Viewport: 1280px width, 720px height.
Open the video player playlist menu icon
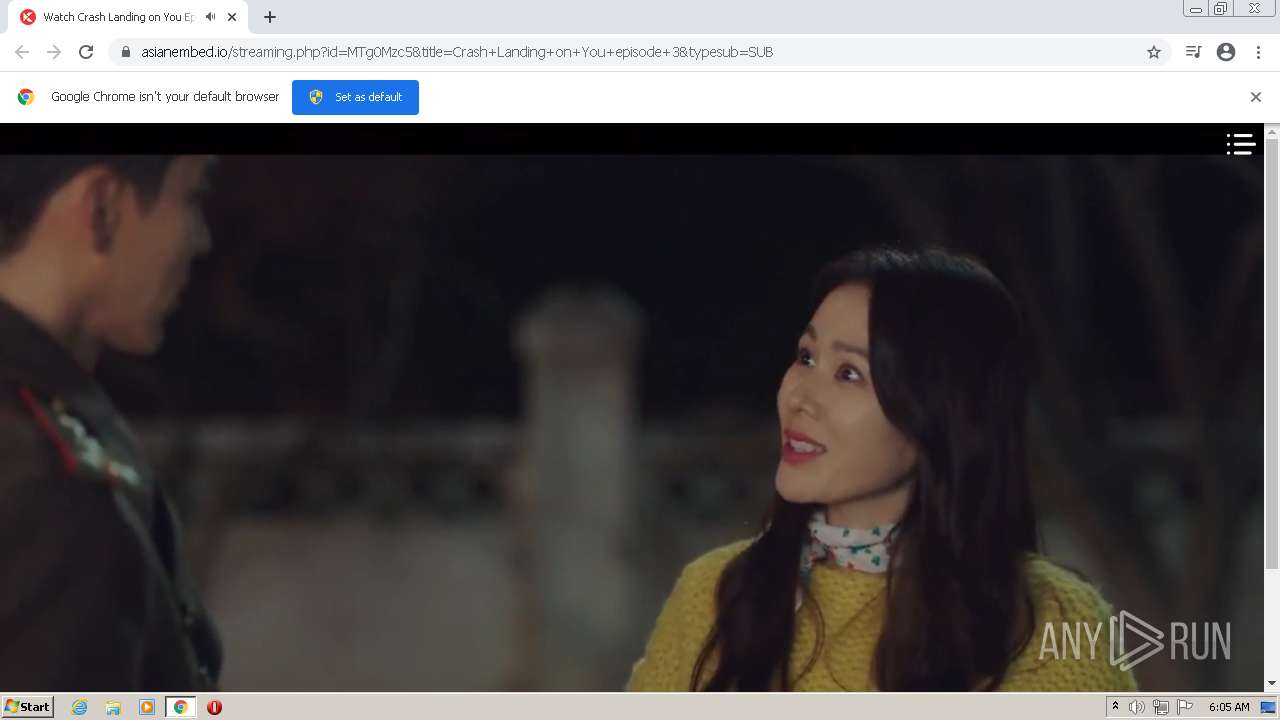coord(1241,144)
